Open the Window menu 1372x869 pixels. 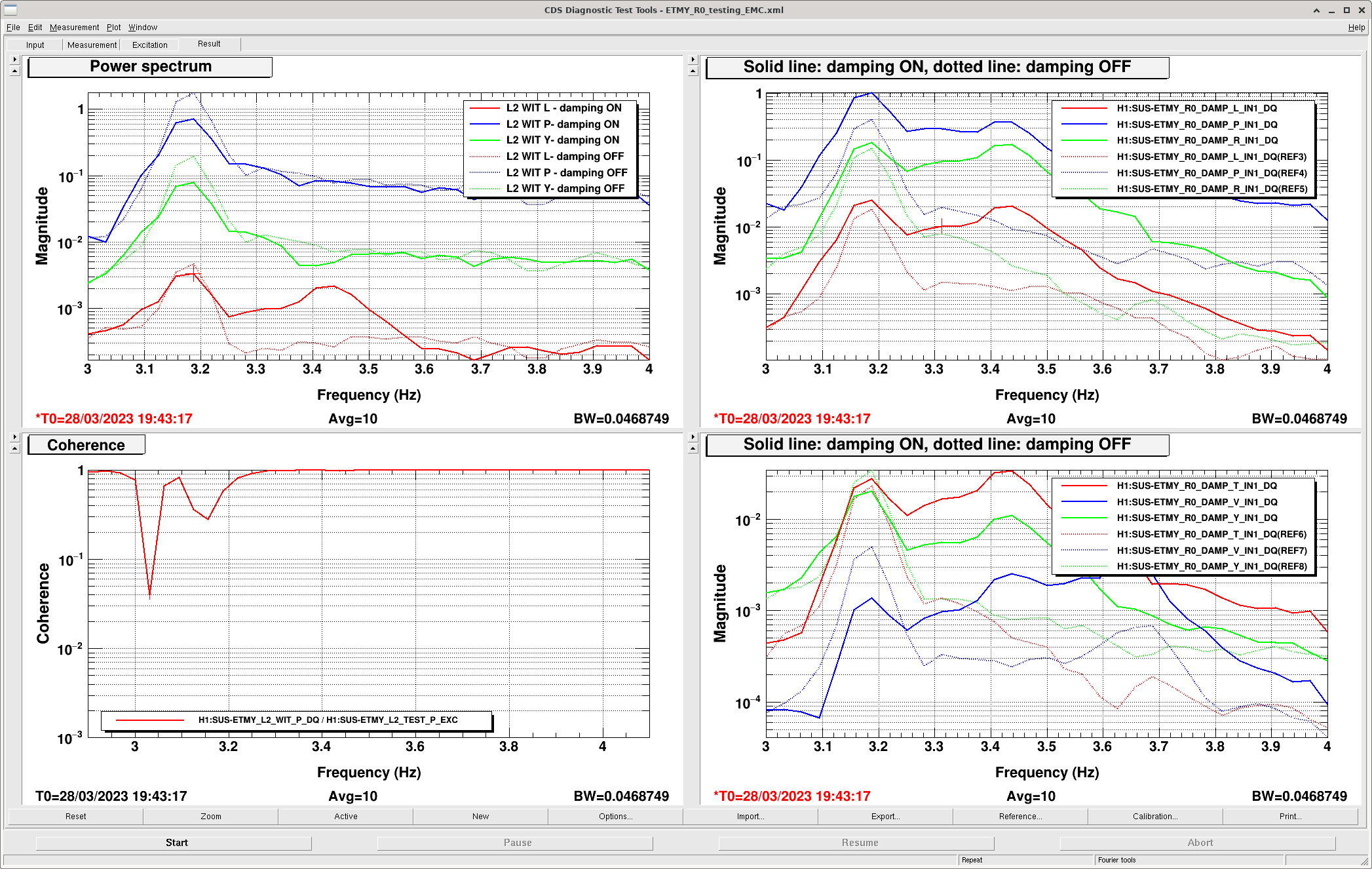point(142,28)
